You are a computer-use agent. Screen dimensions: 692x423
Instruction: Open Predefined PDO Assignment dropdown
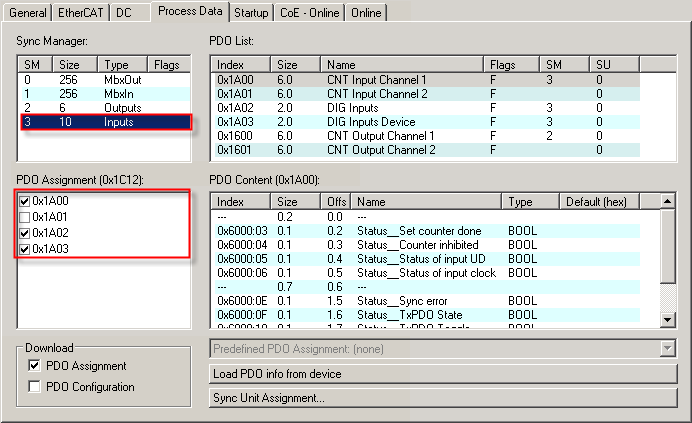(x=667, y=349)
